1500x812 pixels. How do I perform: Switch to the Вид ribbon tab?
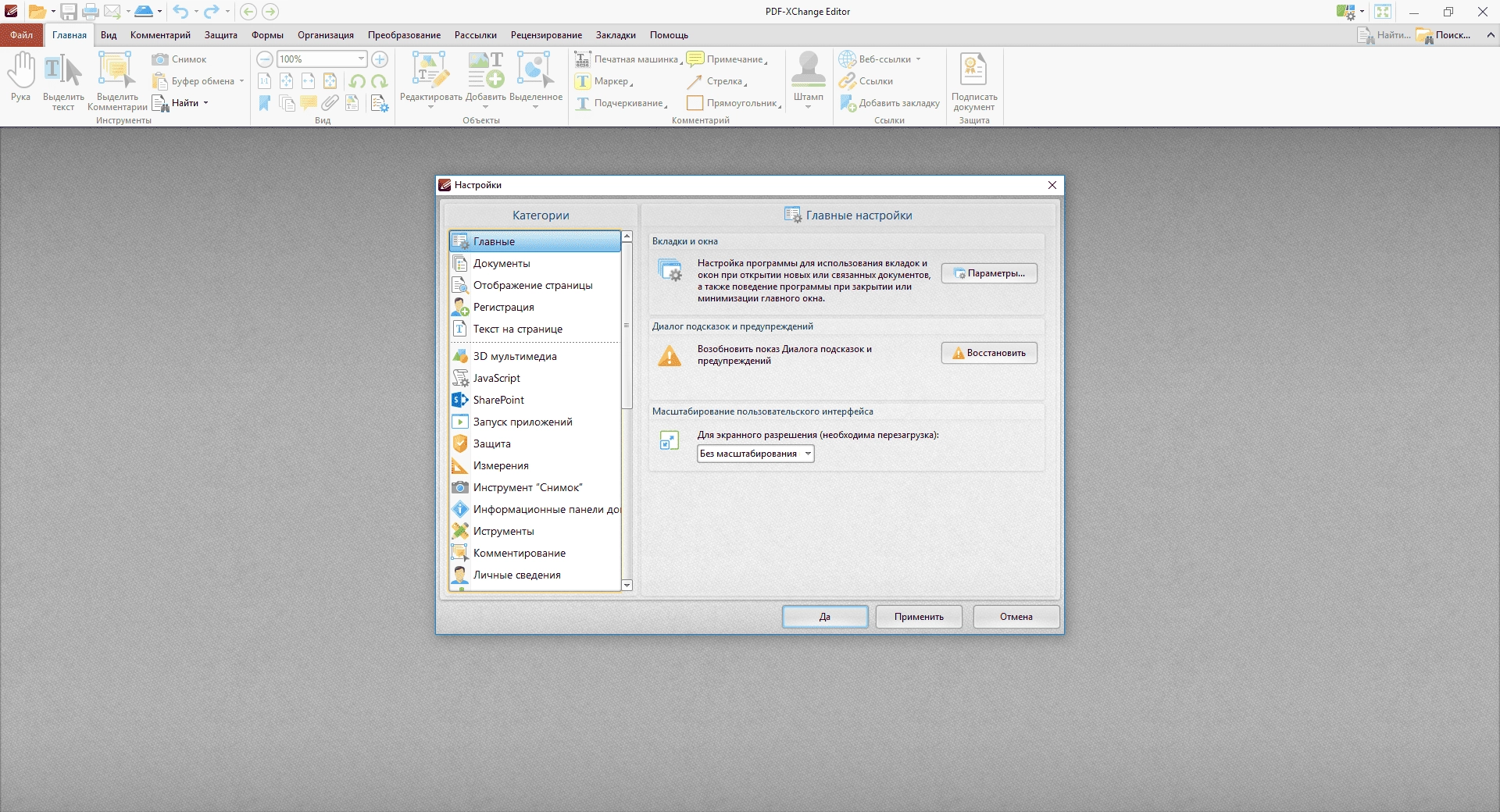pyautogui.click(x=109, y=35)
